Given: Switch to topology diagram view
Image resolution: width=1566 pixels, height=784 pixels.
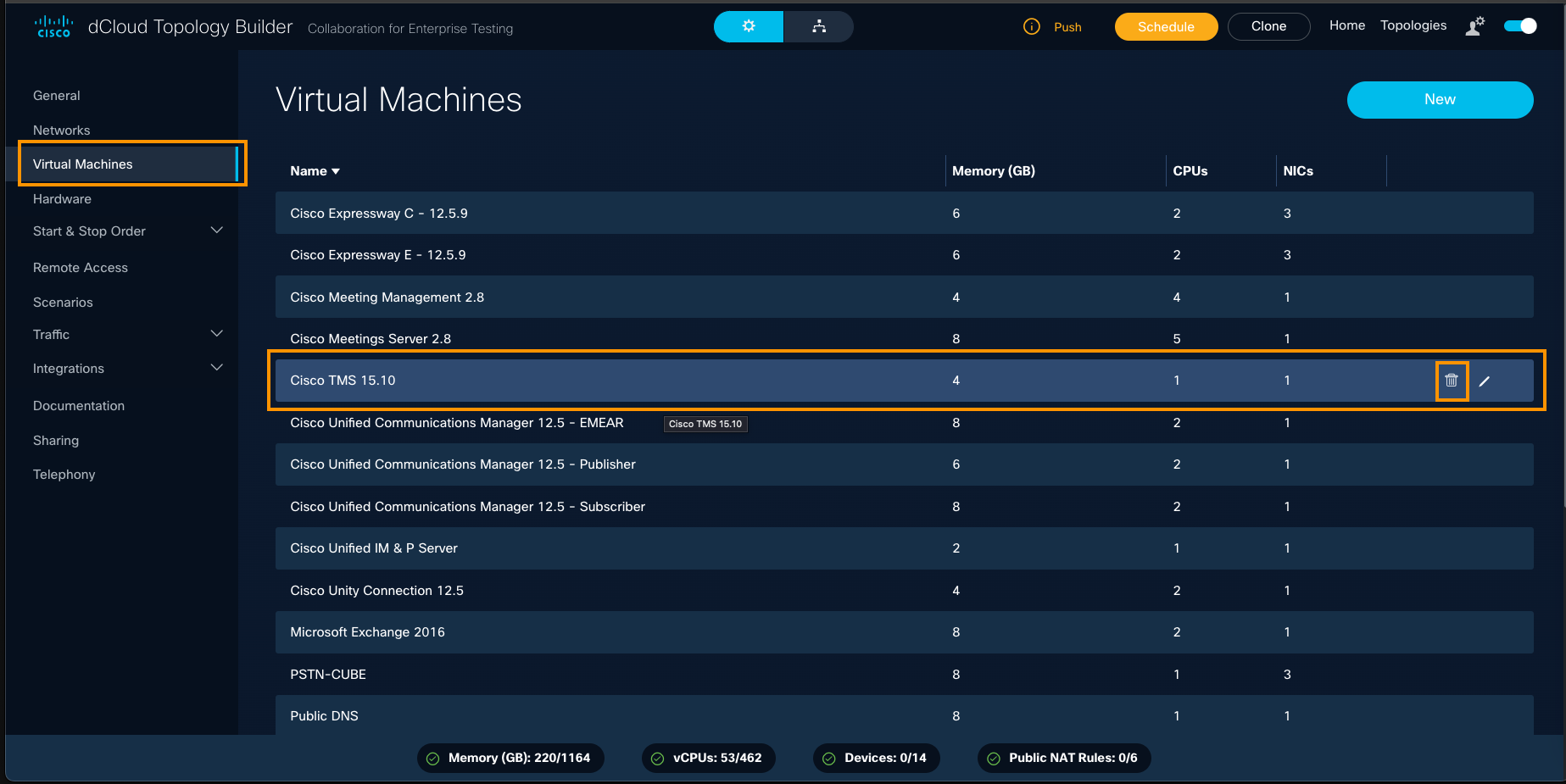Looking at the screenshot, I should tap(819, 26).
